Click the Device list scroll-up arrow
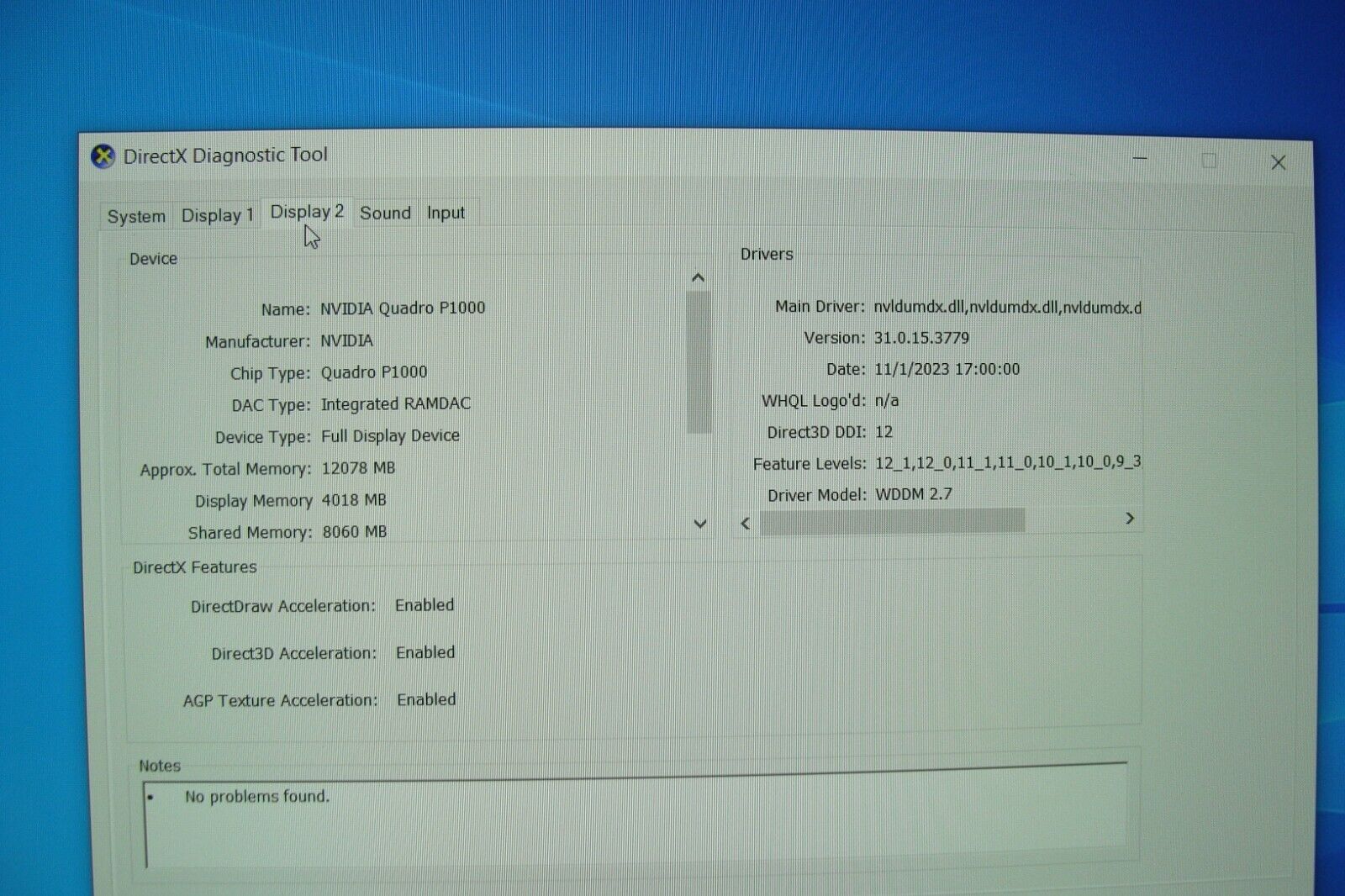Viewport: 1345px width, 896px height. point(698,278)
